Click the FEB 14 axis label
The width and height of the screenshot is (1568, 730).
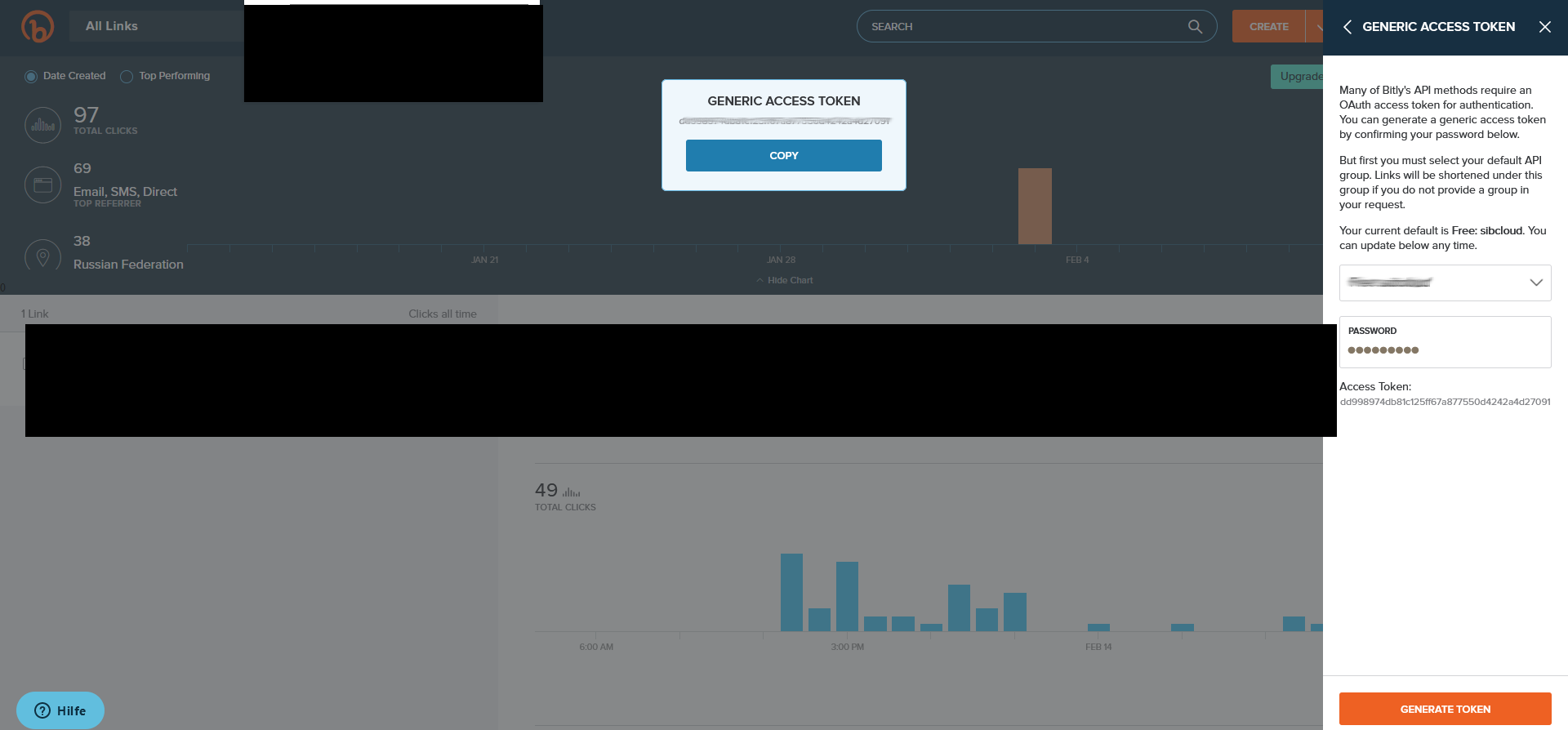click(x=1098, y=647)
